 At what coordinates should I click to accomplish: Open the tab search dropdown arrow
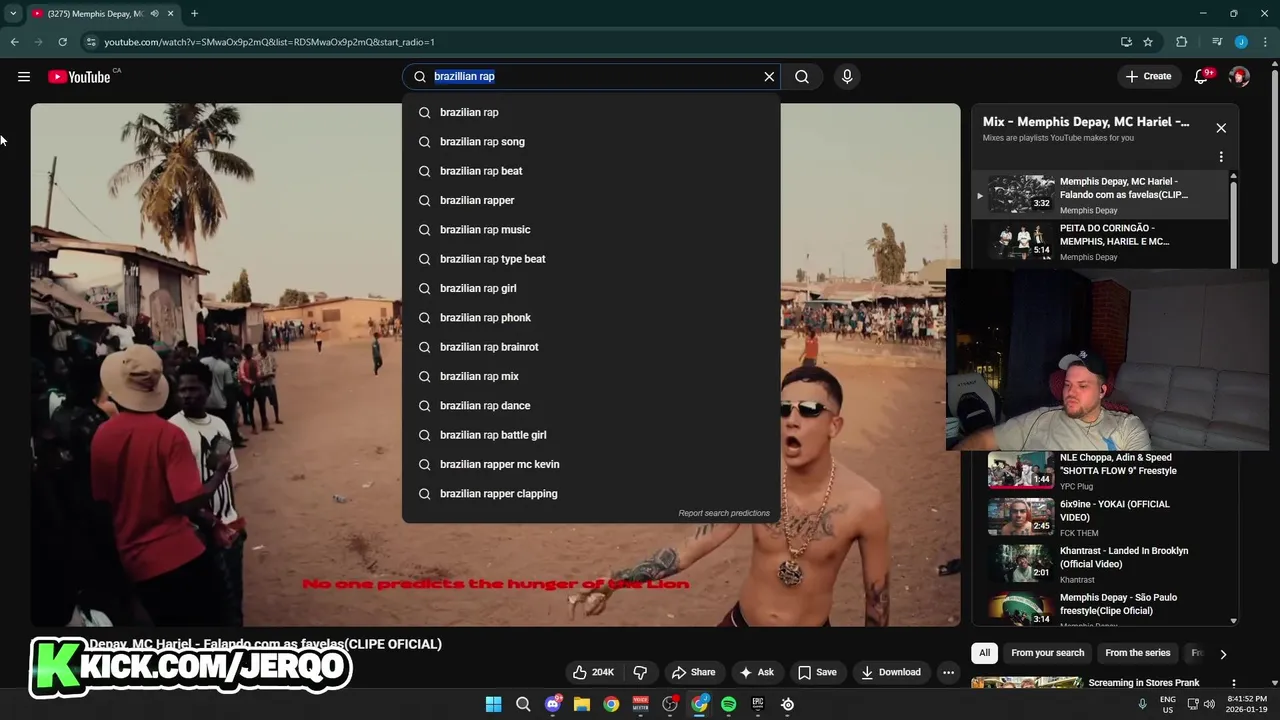(13, 14)
